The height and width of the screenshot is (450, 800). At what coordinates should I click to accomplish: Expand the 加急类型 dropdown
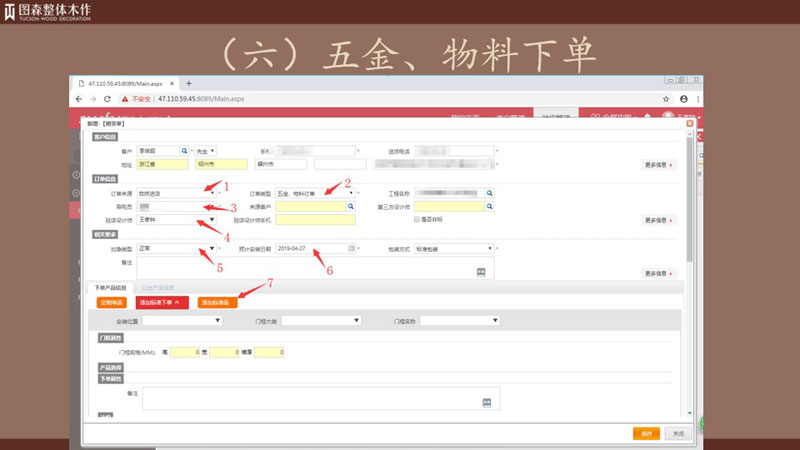coord(211,248)
